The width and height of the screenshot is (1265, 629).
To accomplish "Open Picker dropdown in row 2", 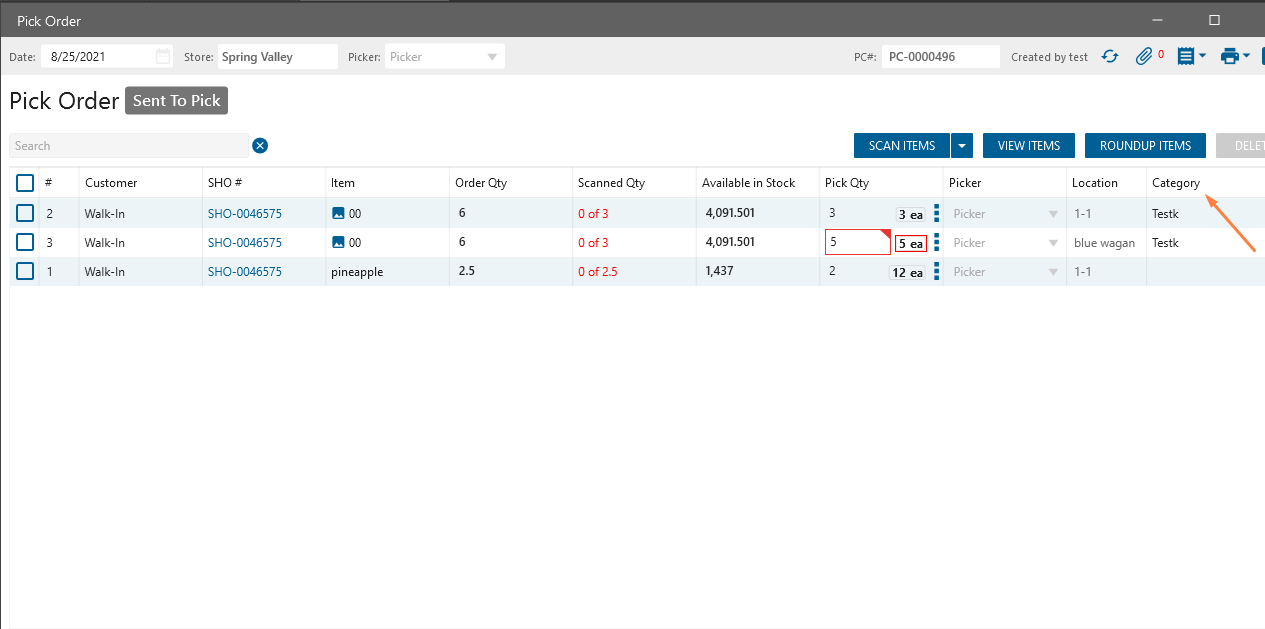I will coord(1005,213).
